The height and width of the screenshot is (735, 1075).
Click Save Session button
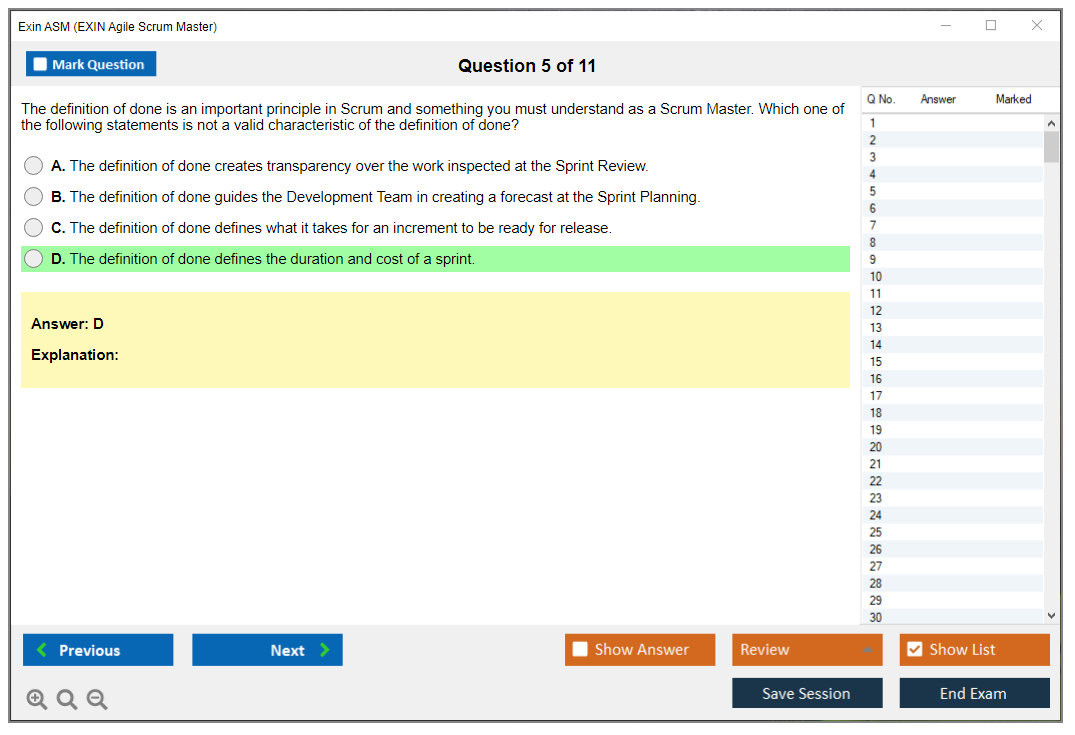[806, 693]
